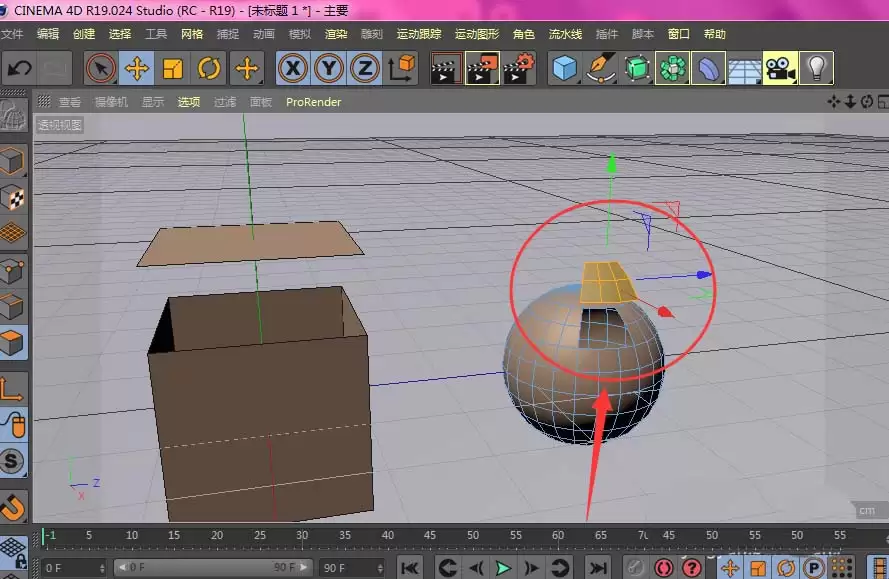
Task: Select the Move tool
Action: (x=137, y=67)
